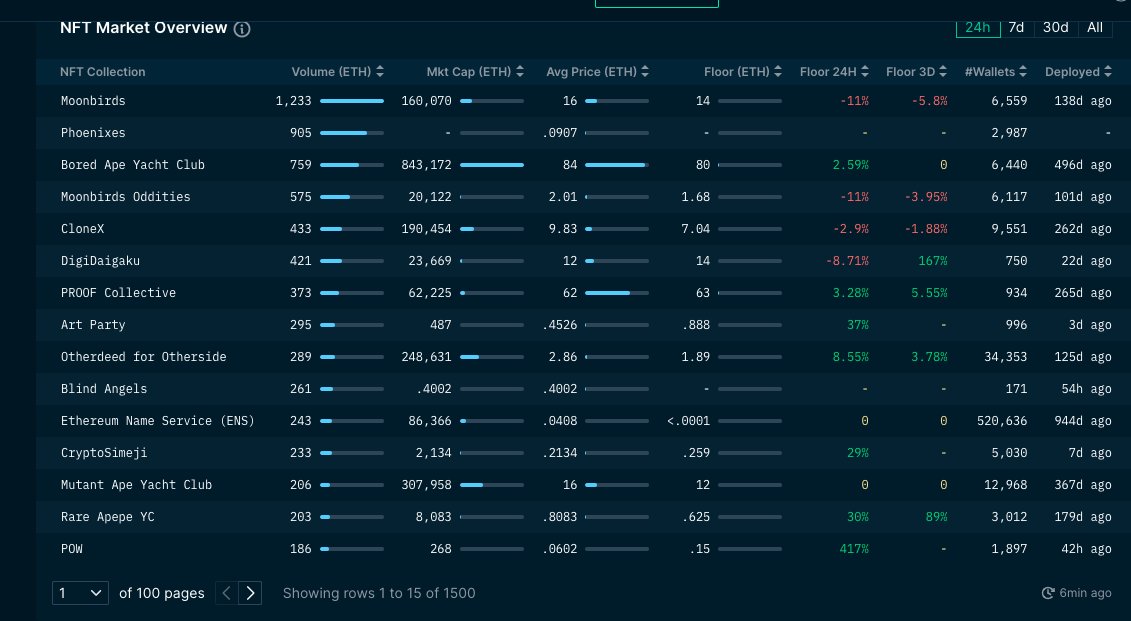Open the CloneX collection
The width and height of the screenshot is (1131, 621).
82,229
